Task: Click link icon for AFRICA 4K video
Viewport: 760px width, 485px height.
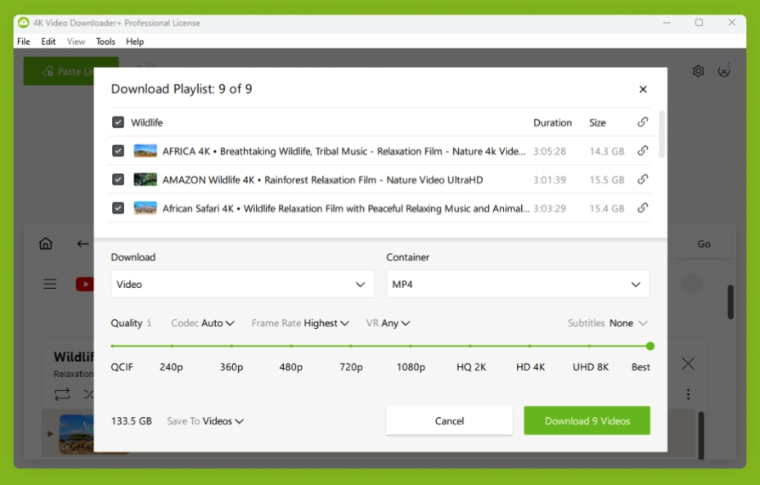Action: pyautogui.click(x=642, y=151)
